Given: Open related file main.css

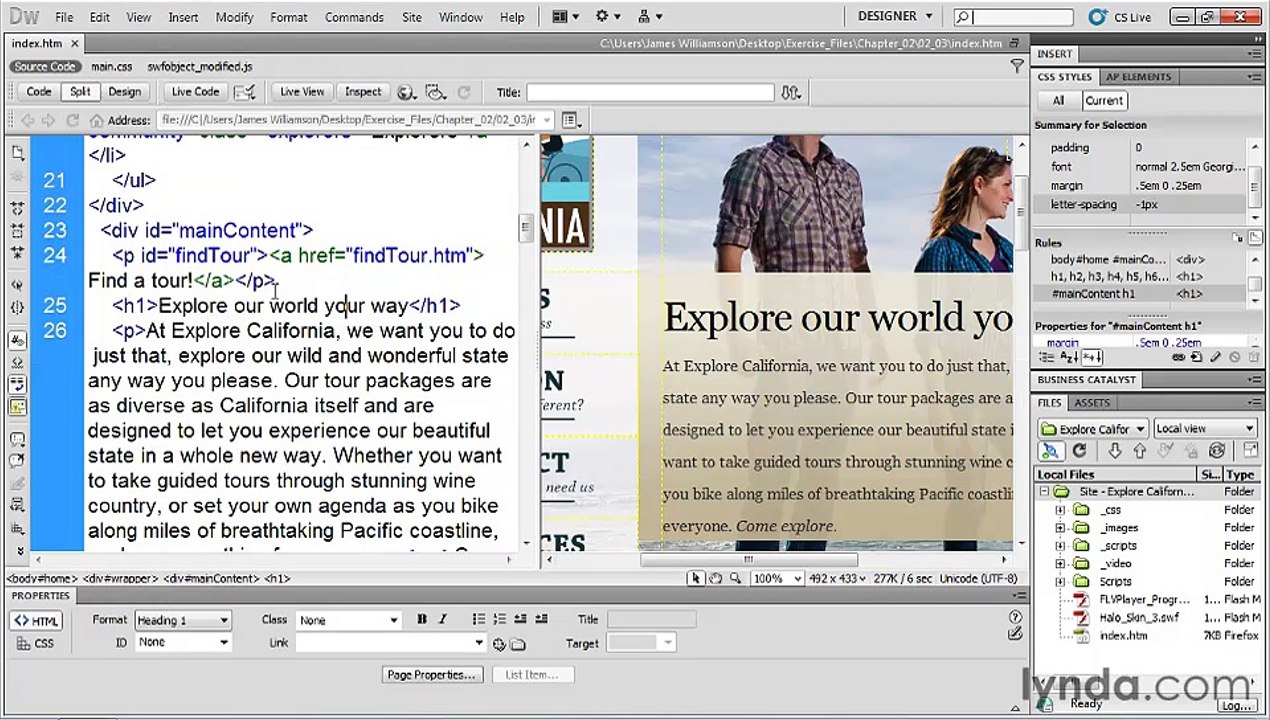Looking at the screenshot, I should coord(111,67).
